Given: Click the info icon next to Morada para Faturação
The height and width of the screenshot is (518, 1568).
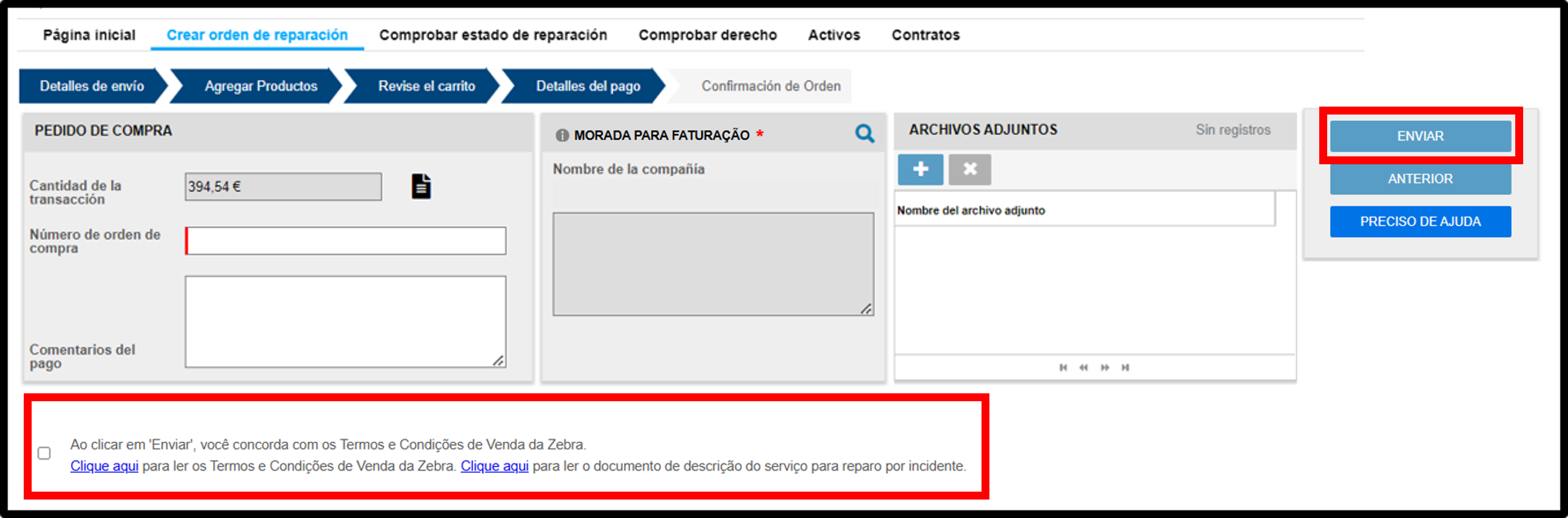Looking at the screenshot, I should point(562,135).
